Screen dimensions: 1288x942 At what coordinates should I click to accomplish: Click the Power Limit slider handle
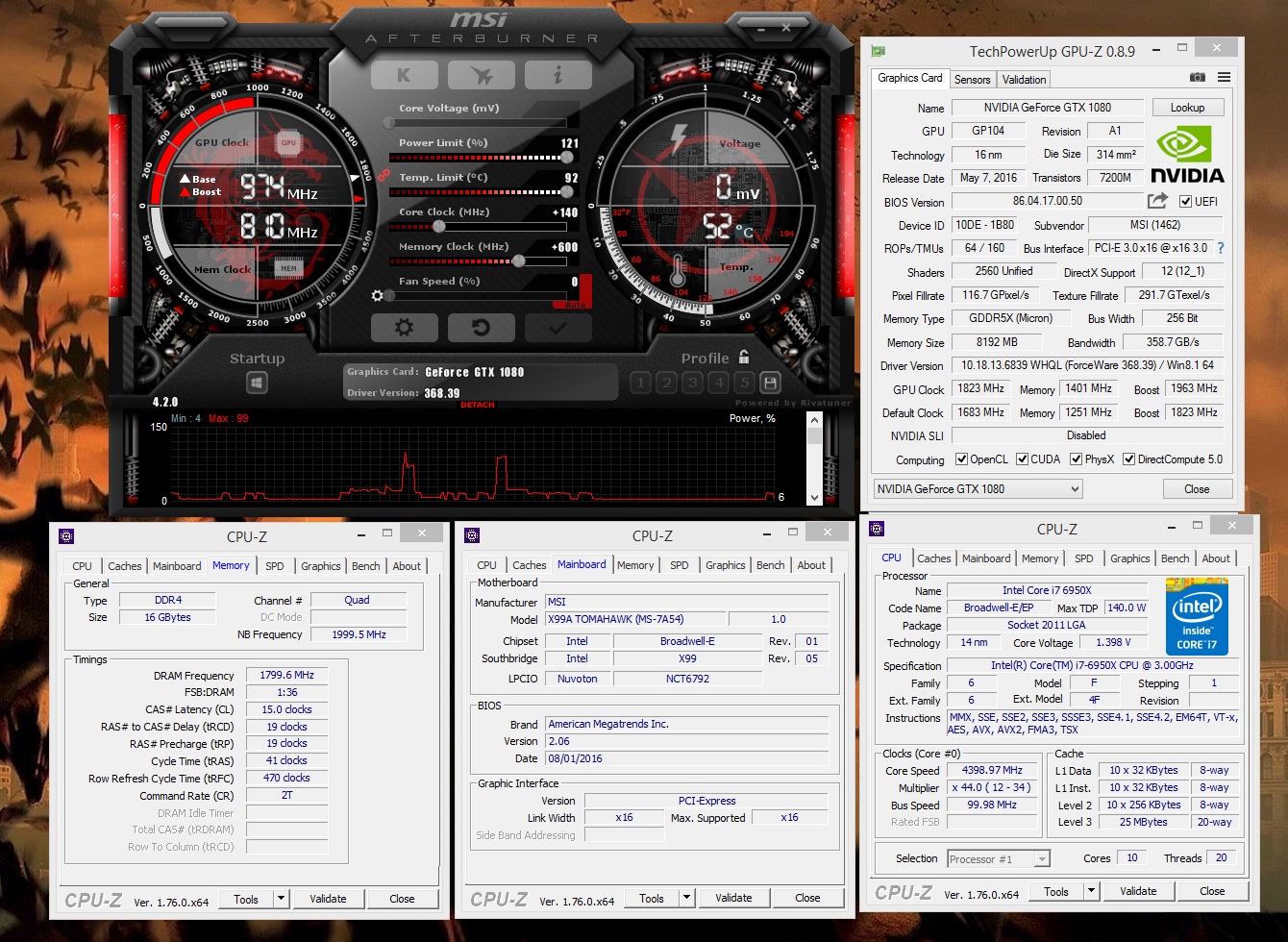click(x=567, y=158)
